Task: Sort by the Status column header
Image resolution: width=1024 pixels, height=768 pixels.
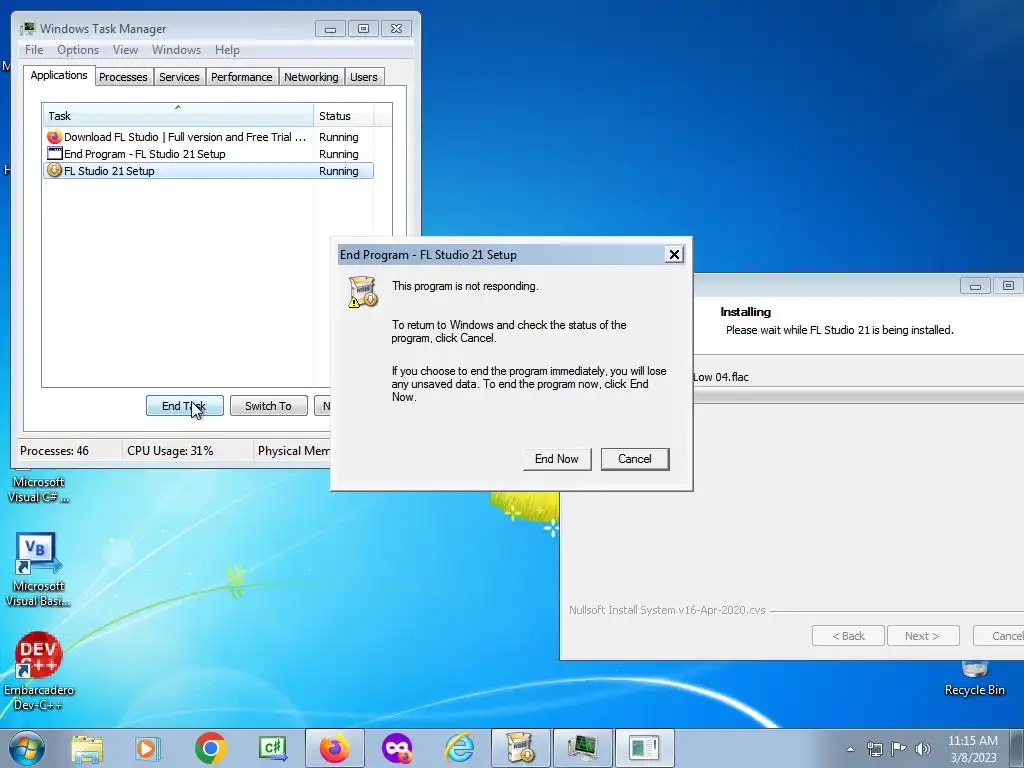Action: tap(344, 116)
